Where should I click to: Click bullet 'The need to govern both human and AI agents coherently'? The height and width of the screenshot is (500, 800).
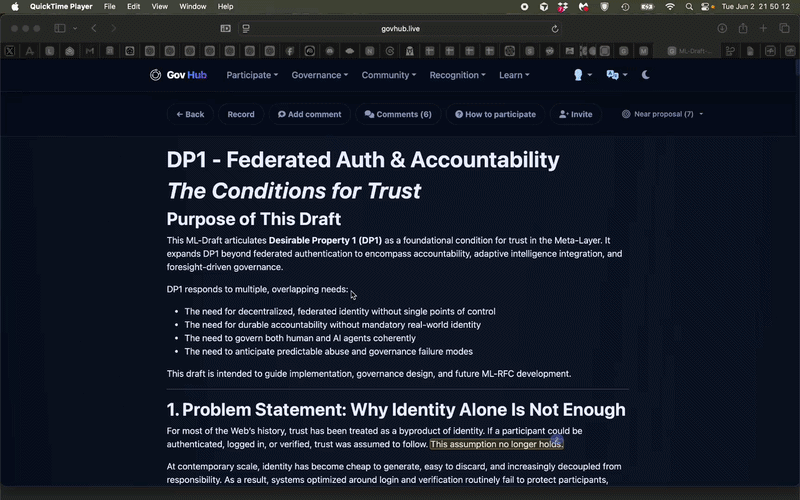[300, 338]
